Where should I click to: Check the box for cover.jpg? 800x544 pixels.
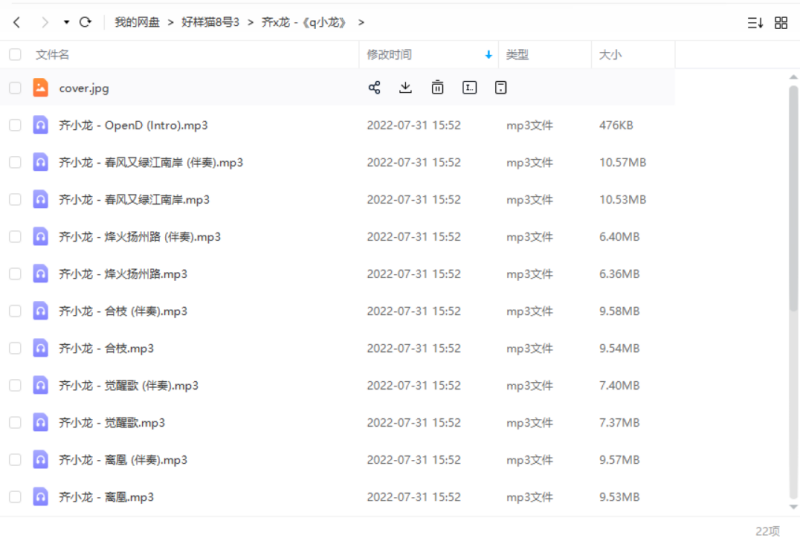(15, 88)
